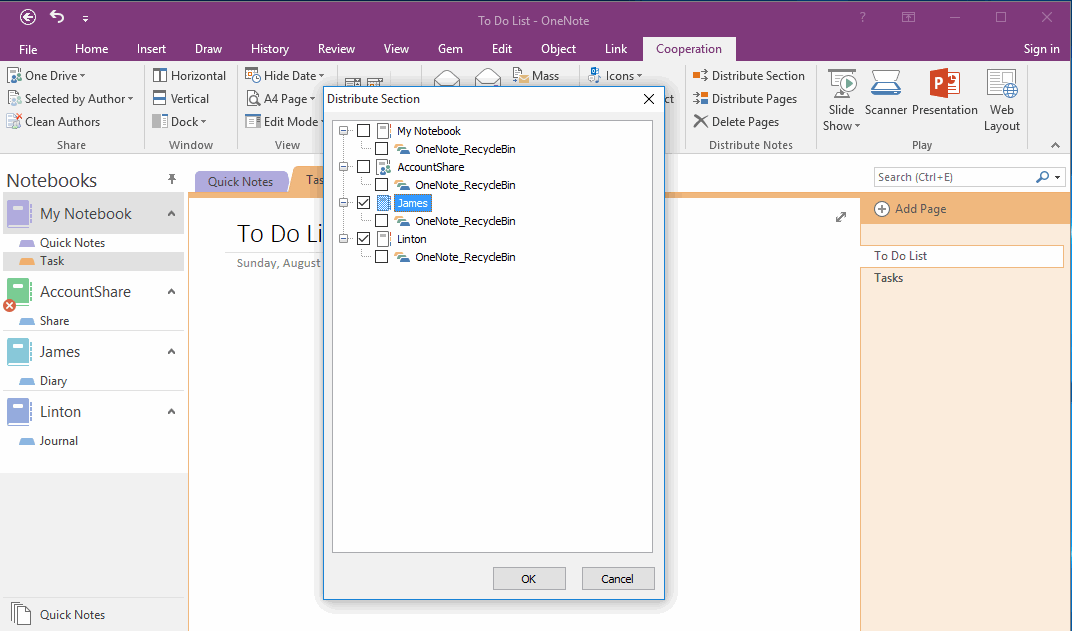This screenshot has height=631, width=1072.
Task: Click Clean Authors in Share group
Action: pyautogui.click(x=53, y=122)
